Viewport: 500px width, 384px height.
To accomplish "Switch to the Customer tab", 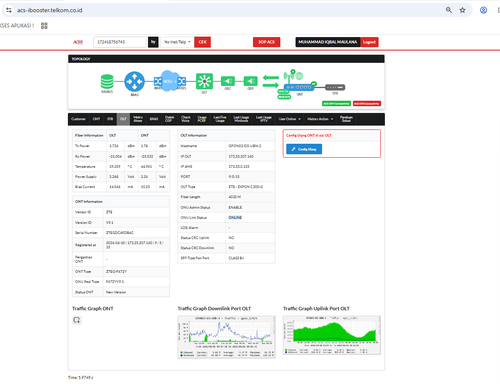I will pos(78,119).
